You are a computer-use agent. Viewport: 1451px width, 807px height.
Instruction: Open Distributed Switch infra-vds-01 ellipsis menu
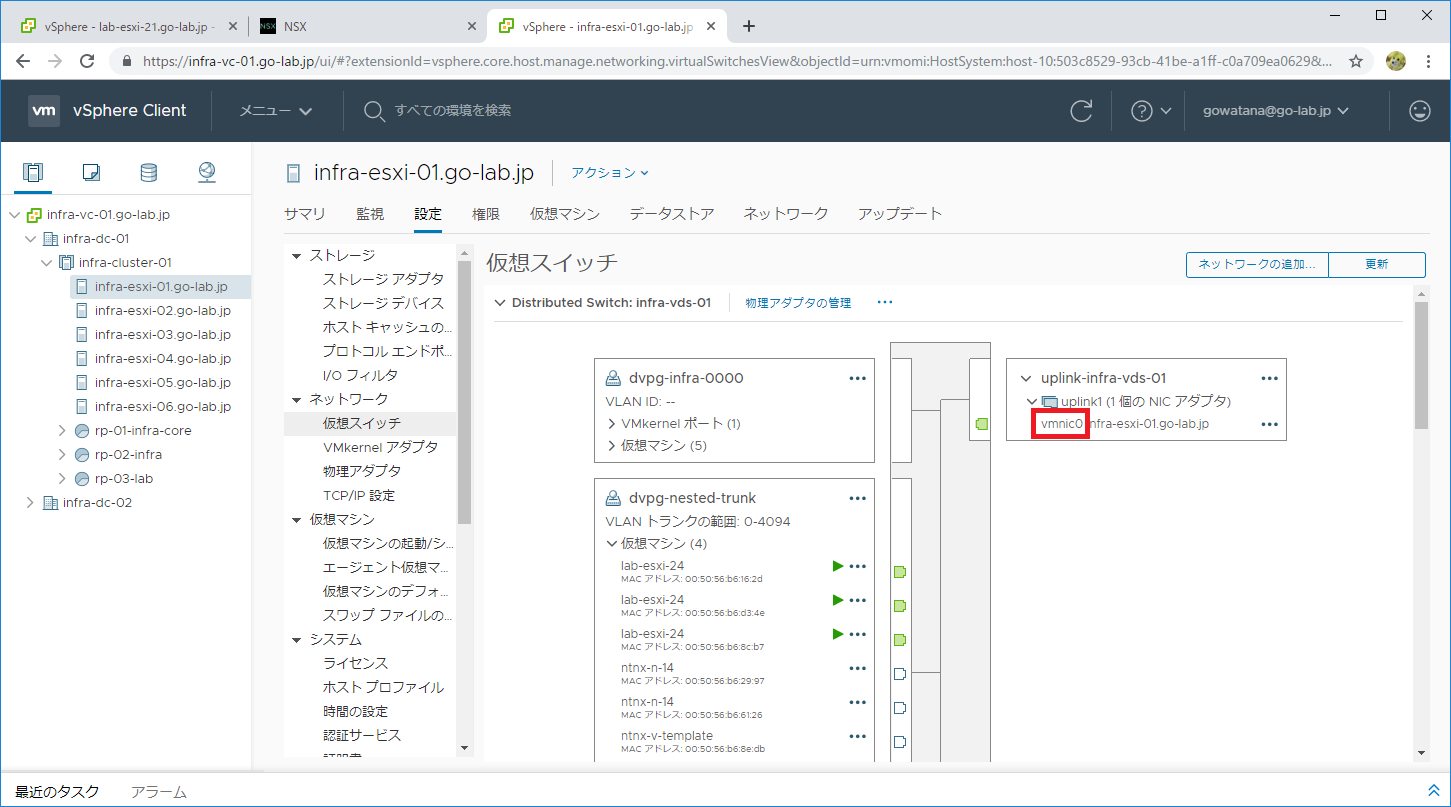(885, 302)
